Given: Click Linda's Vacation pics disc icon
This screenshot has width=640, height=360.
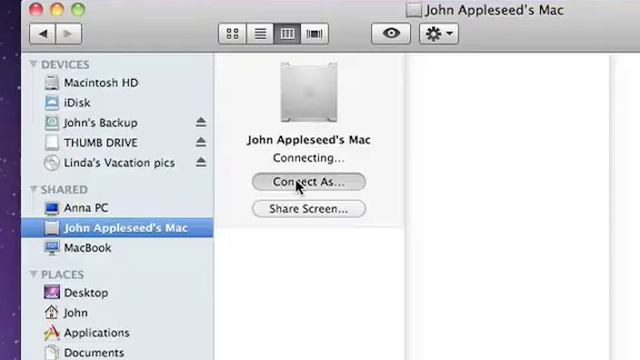Looking at the screenshot, I should coord(52,162).
